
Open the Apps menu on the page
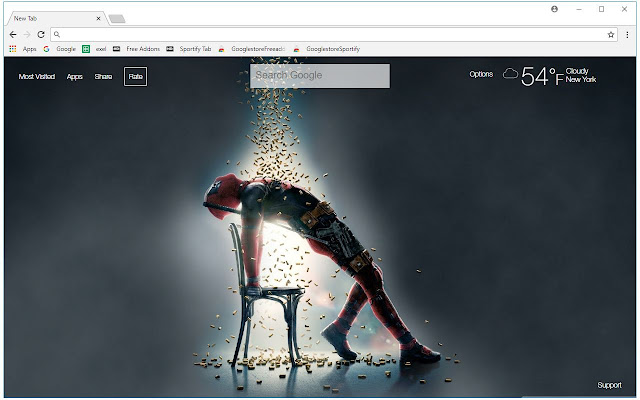75,77
